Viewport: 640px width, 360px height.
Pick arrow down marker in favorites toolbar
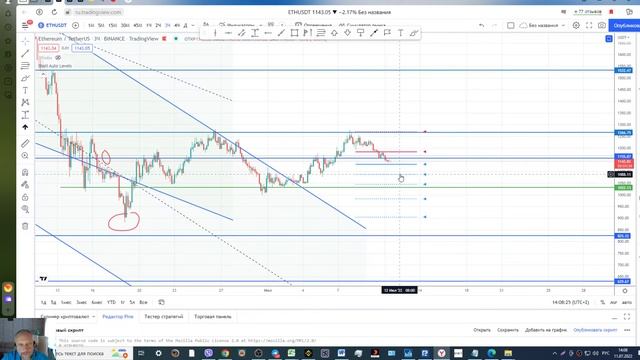tap(347, 33)
